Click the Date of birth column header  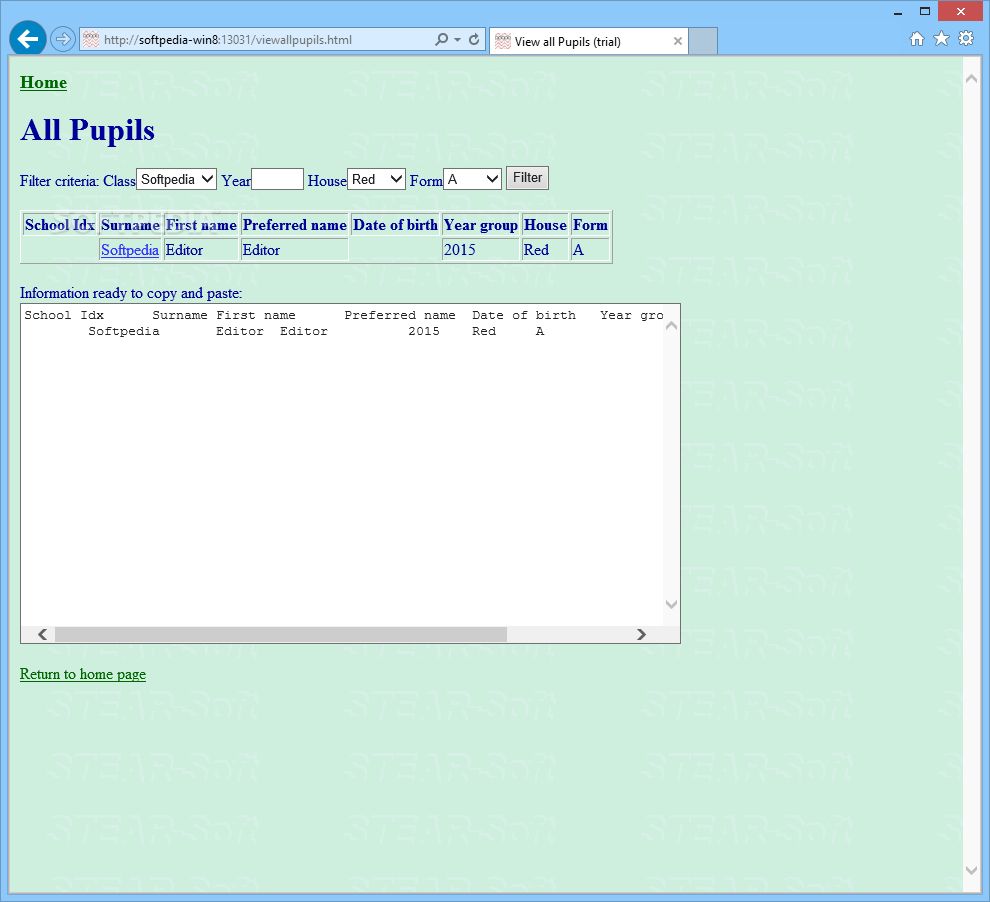coord(395,225)
